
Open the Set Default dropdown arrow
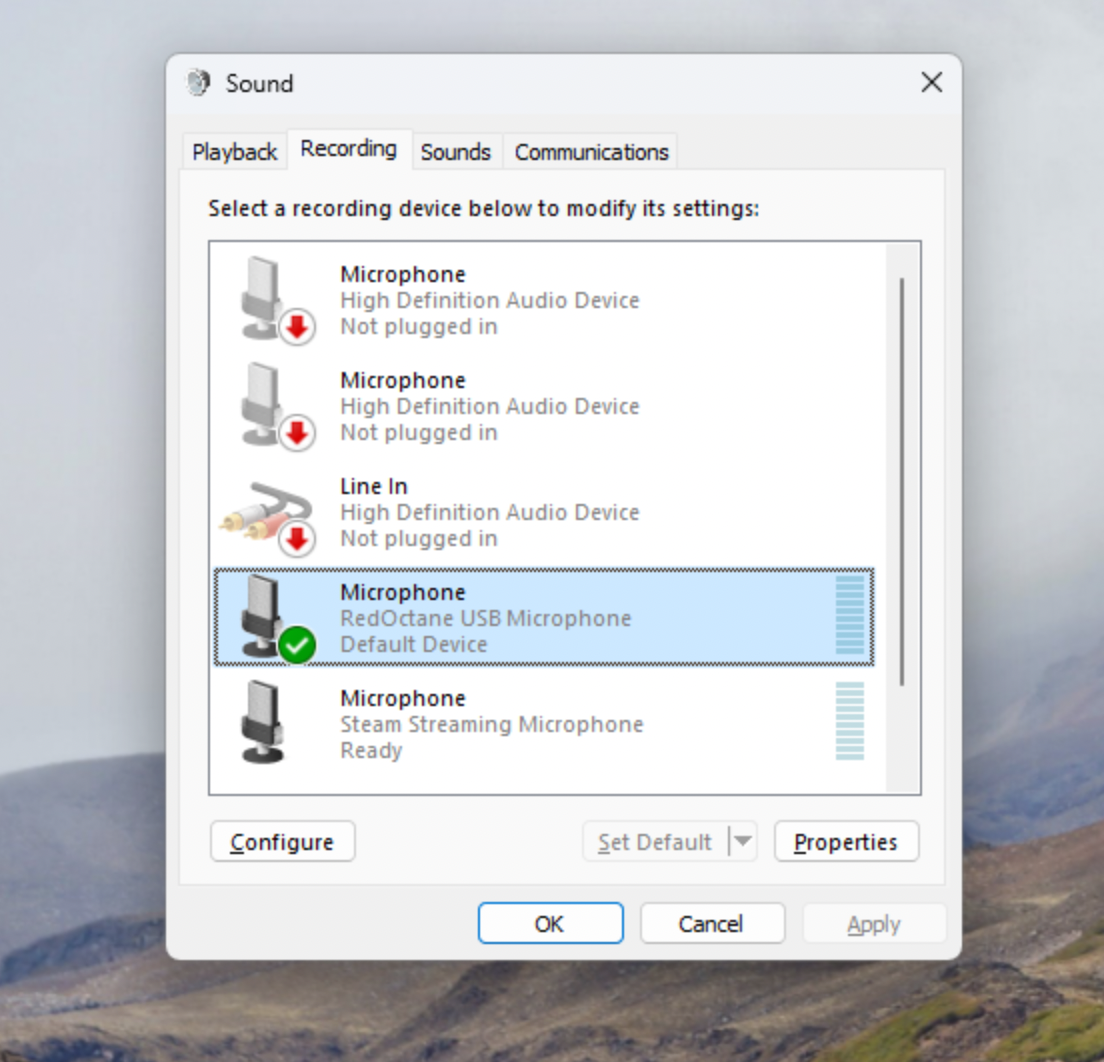click(742, 842)
